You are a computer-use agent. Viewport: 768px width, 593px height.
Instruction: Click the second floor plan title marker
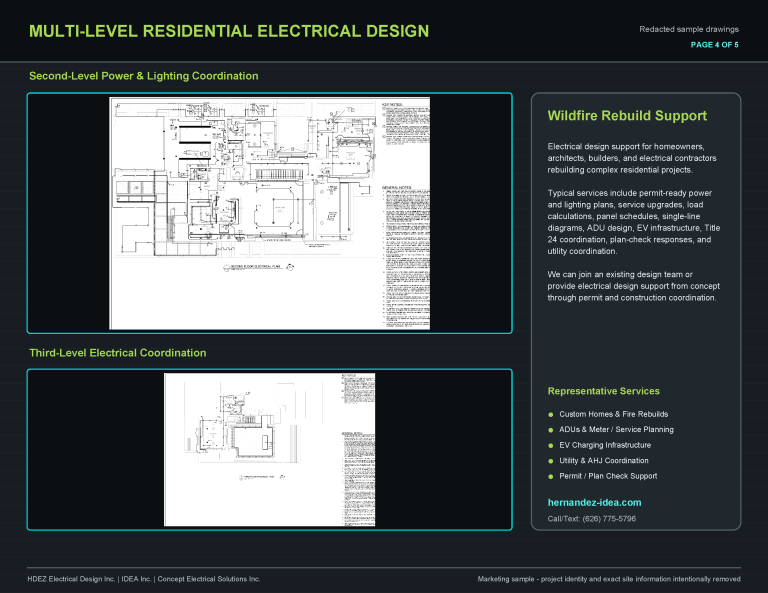(x=259, y=267)
